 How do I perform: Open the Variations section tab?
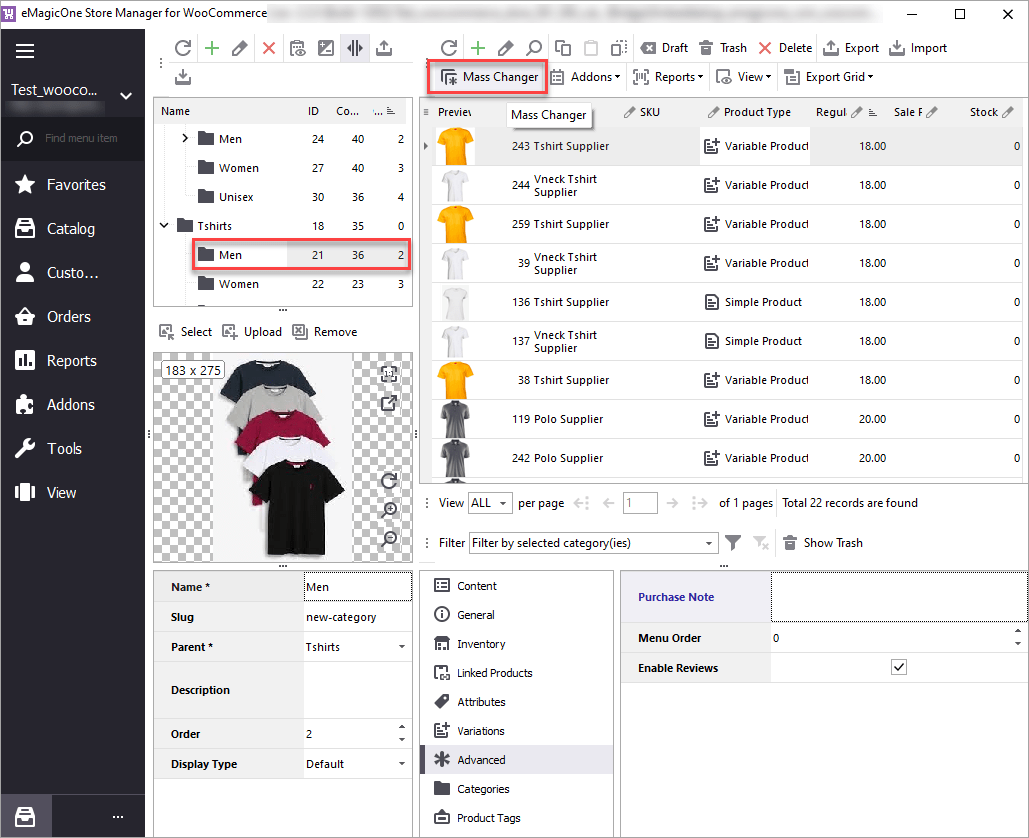pyautogui.click(x=481, y=731)
